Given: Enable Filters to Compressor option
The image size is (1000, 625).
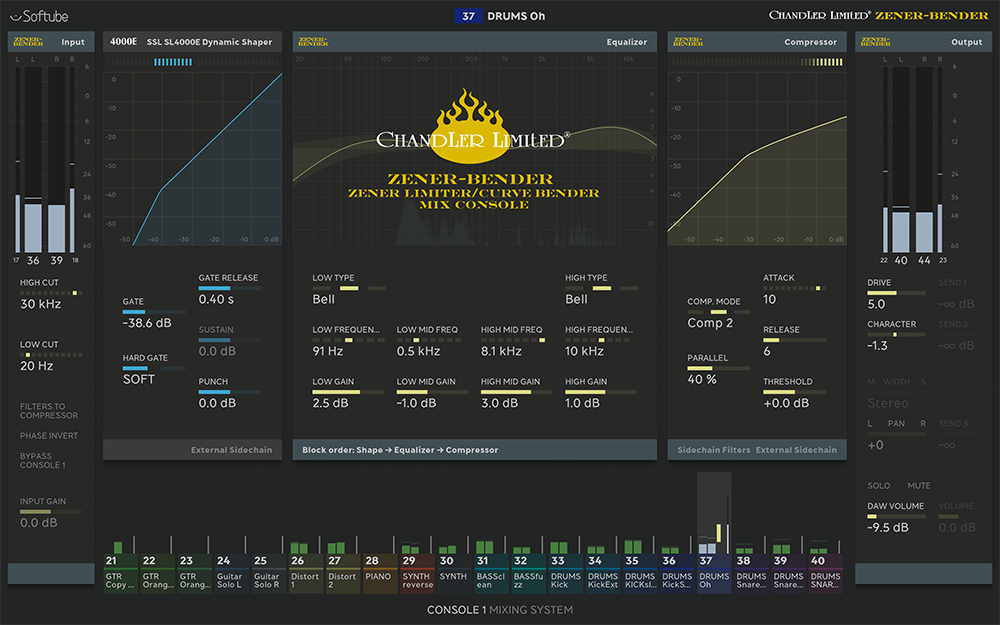Looking at the screenshot, I should pyautogui.click(x=49, y=411).
